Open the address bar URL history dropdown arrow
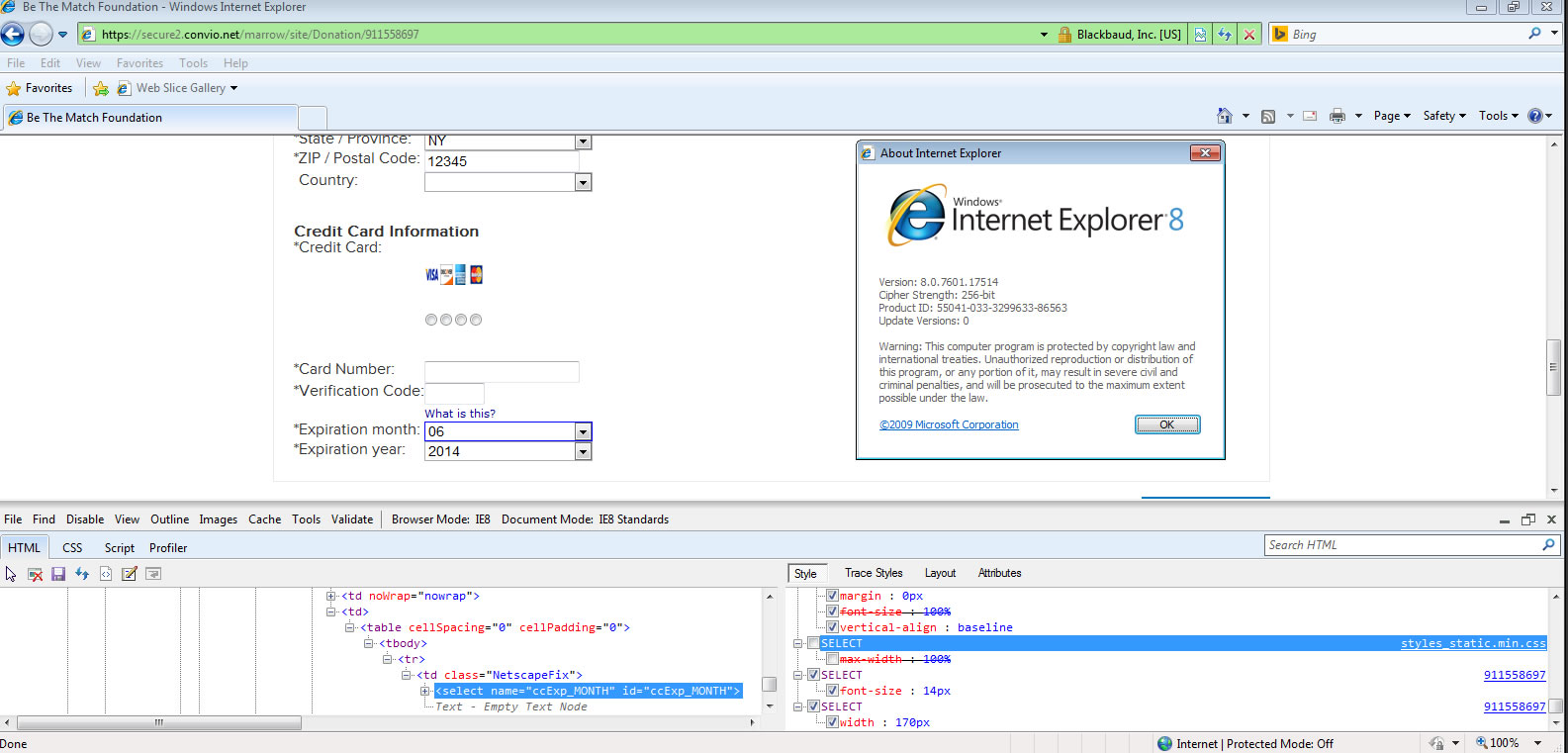 1044,35
